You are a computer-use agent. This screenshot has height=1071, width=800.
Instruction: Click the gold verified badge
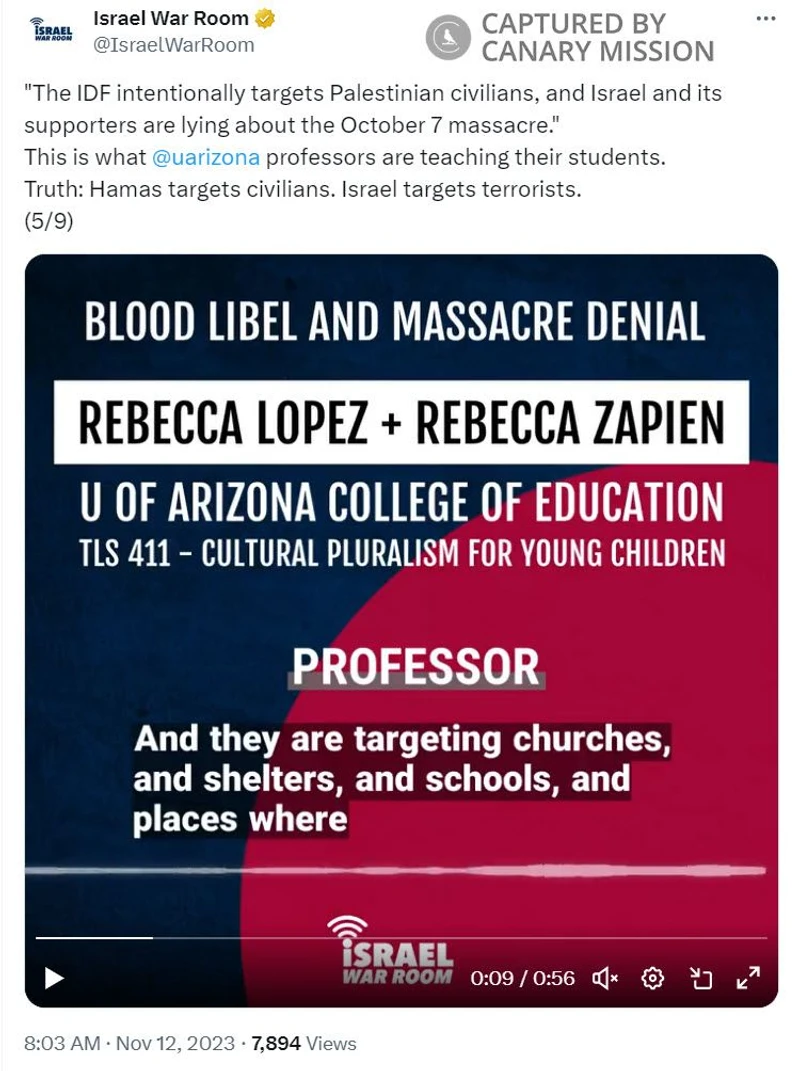[266, 19]
